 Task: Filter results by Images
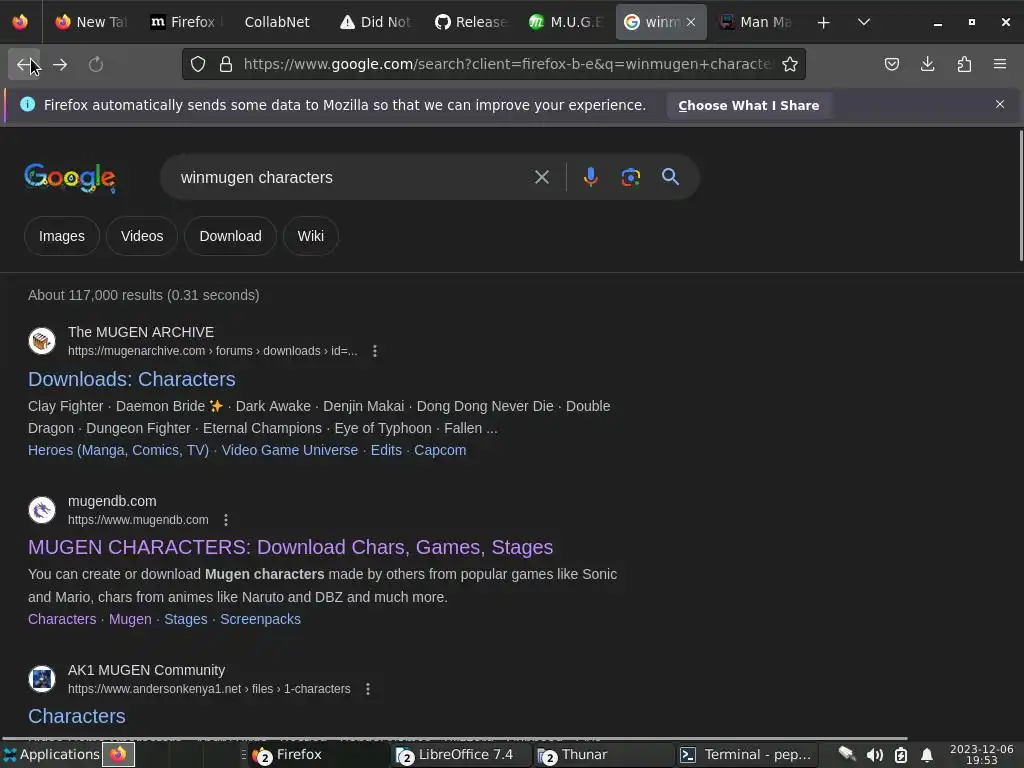point(62,236)
